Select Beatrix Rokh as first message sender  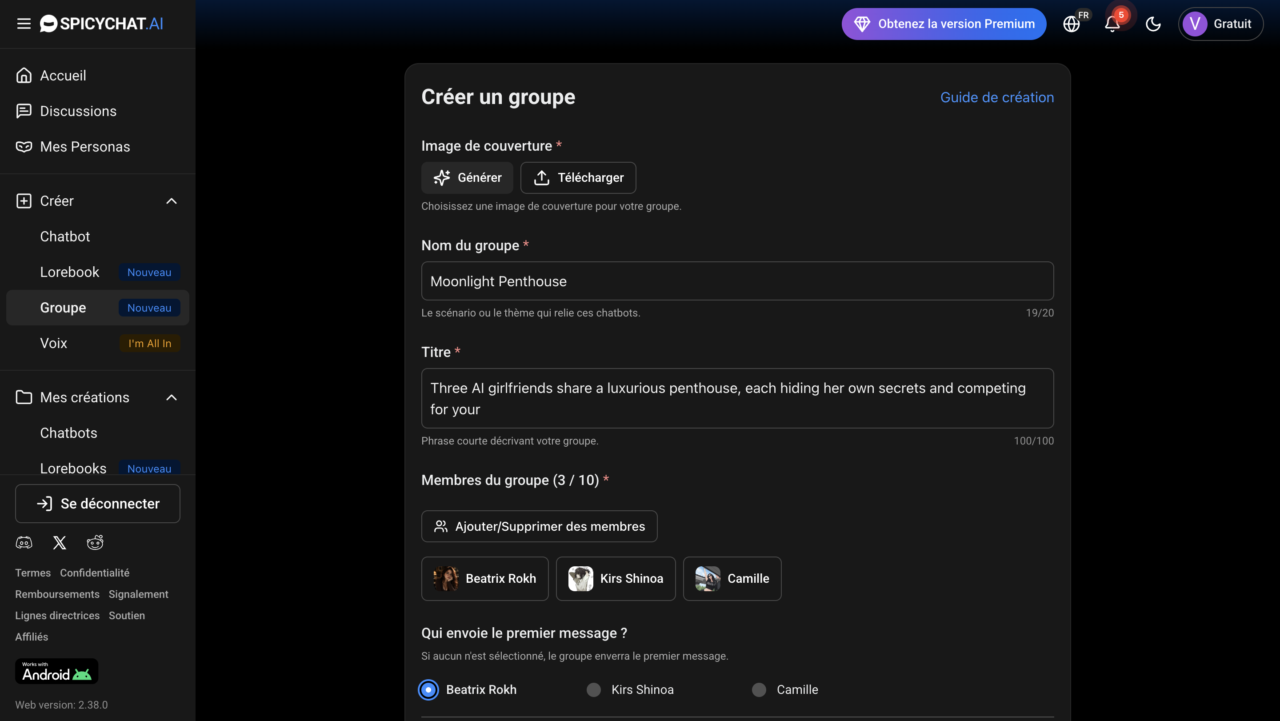429,690
